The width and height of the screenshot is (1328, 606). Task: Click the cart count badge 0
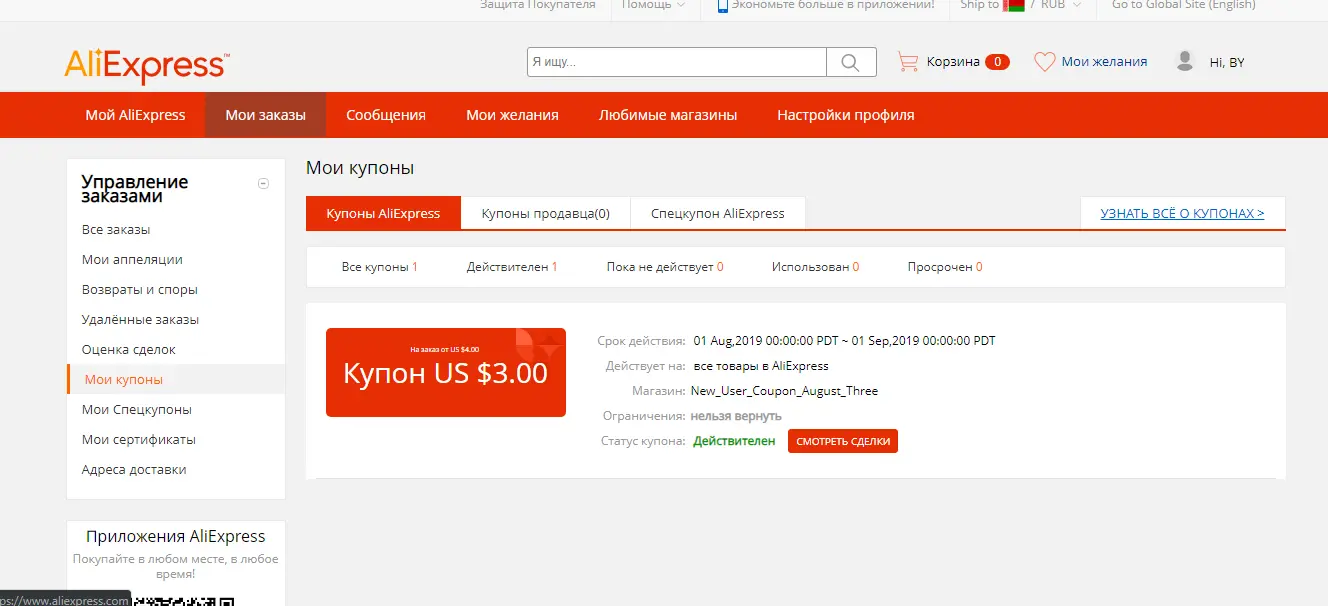(x=997, y=62)
